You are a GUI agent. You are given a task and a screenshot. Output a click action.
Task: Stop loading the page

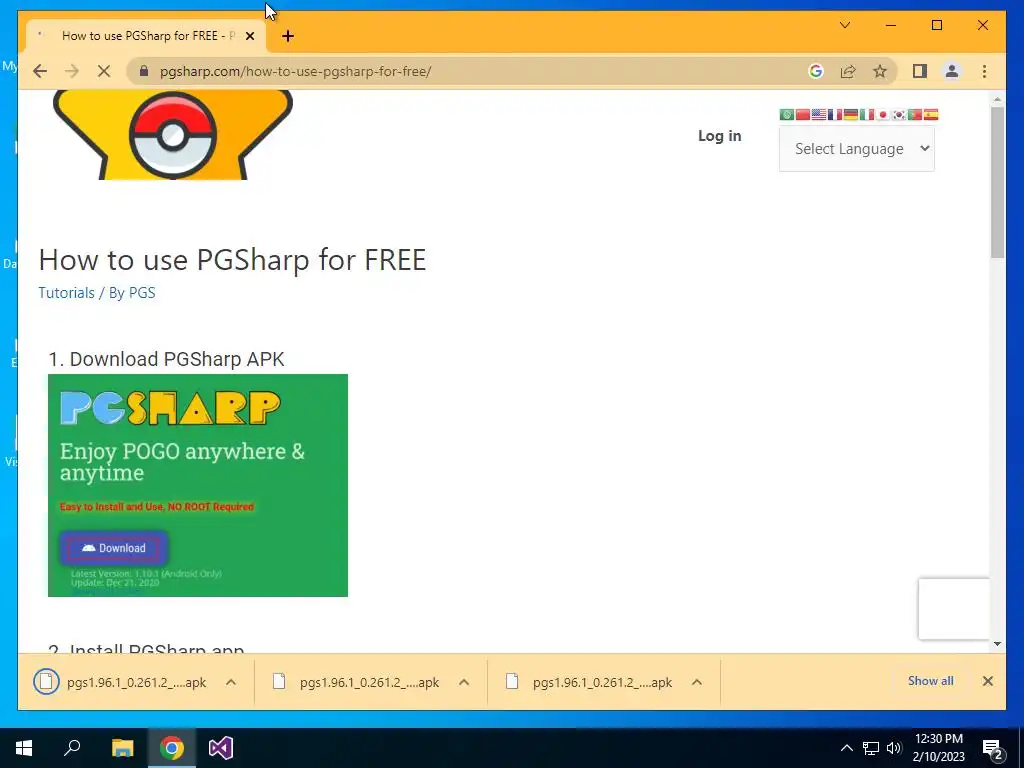click(x=104, y=71)
